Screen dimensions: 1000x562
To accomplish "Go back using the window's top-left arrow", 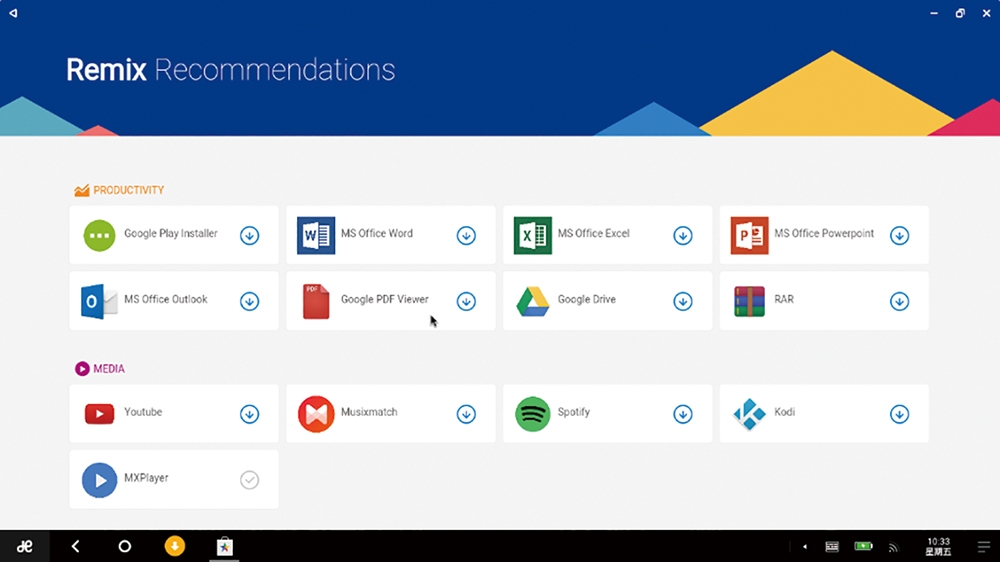I will [x=13, y=13].
